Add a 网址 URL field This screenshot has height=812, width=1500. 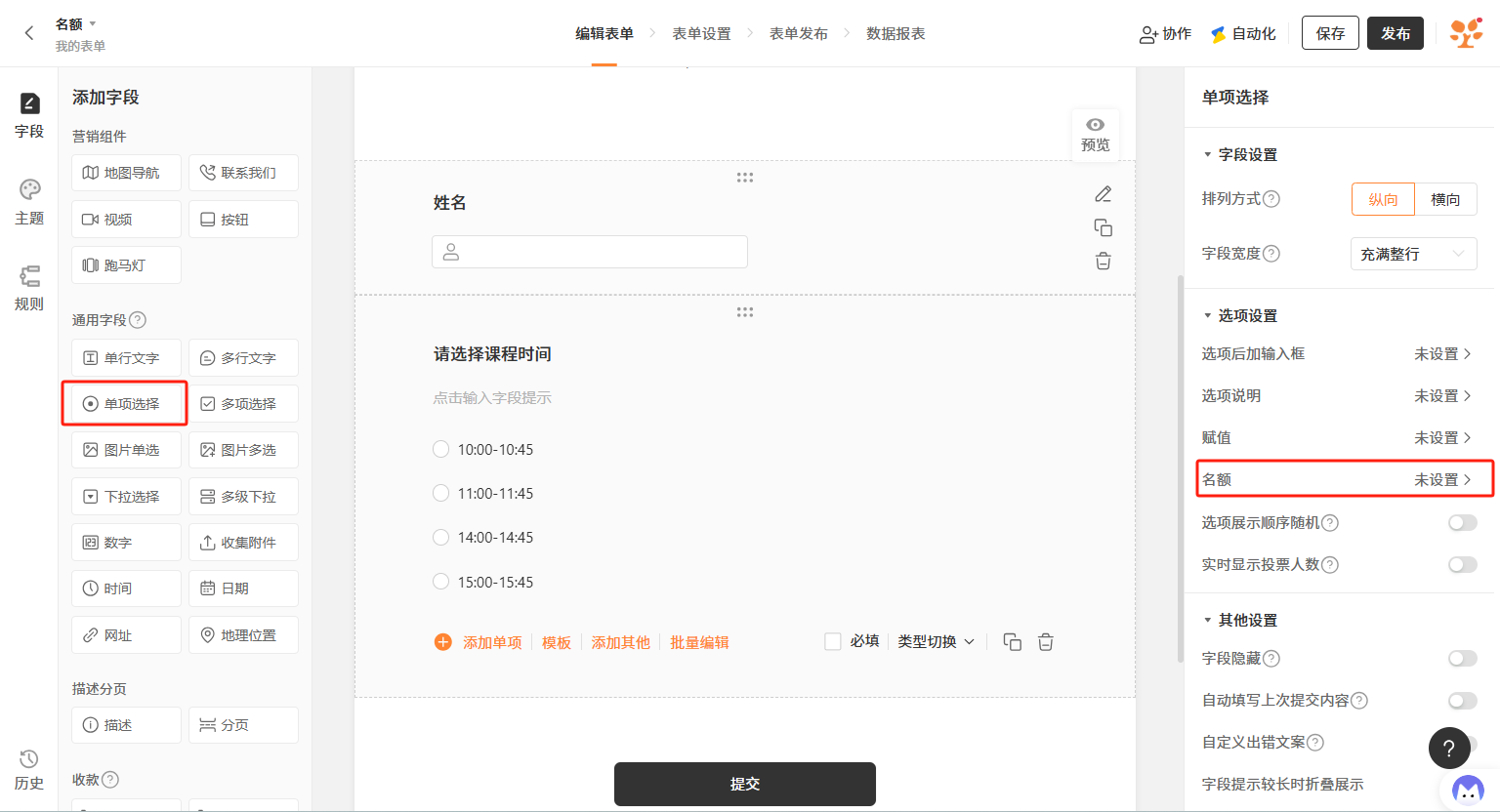[x=126, y=635]
